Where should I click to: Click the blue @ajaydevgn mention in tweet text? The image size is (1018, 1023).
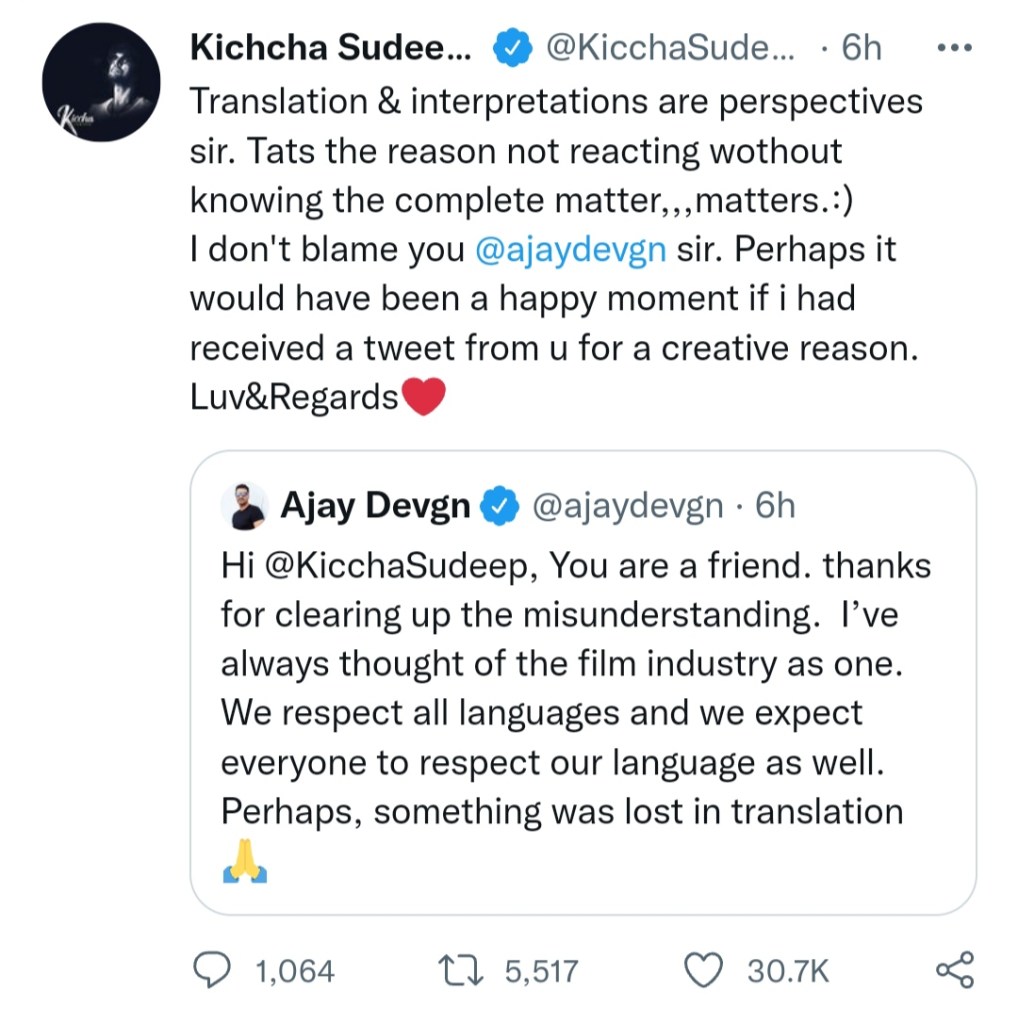point(571,248)
